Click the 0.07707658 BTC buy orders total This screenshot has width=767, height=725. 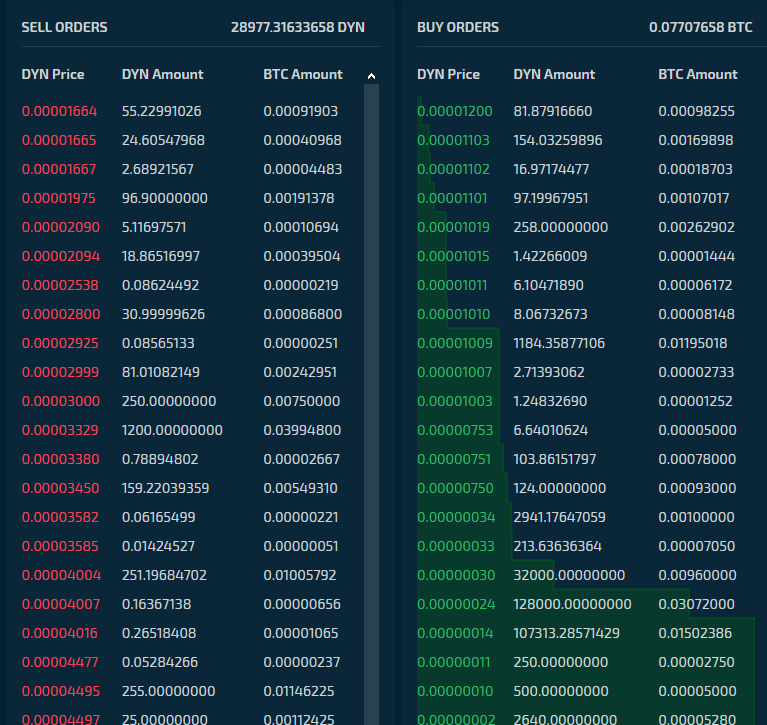point(700,27)
